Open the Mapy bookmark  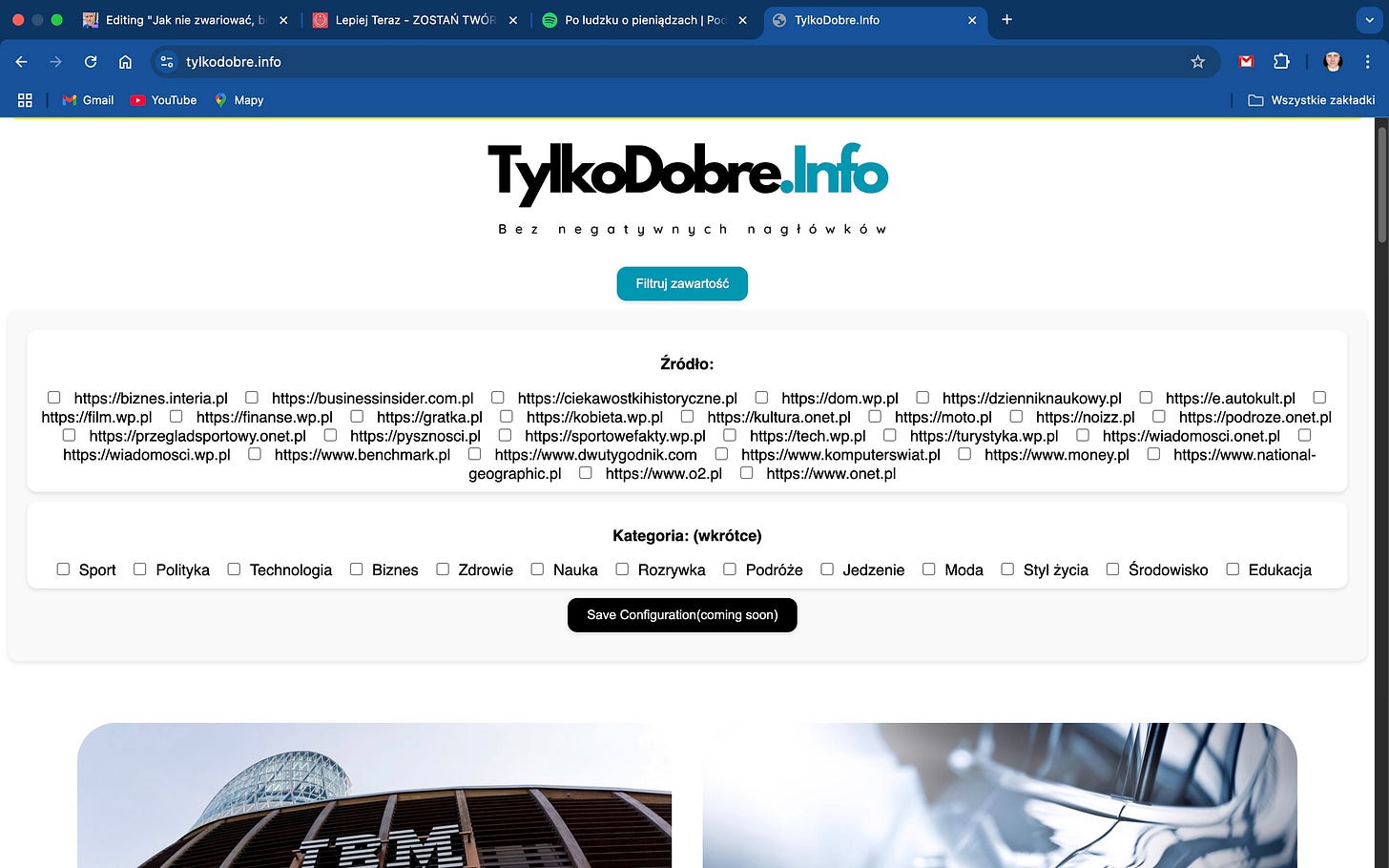coord(238,100)
